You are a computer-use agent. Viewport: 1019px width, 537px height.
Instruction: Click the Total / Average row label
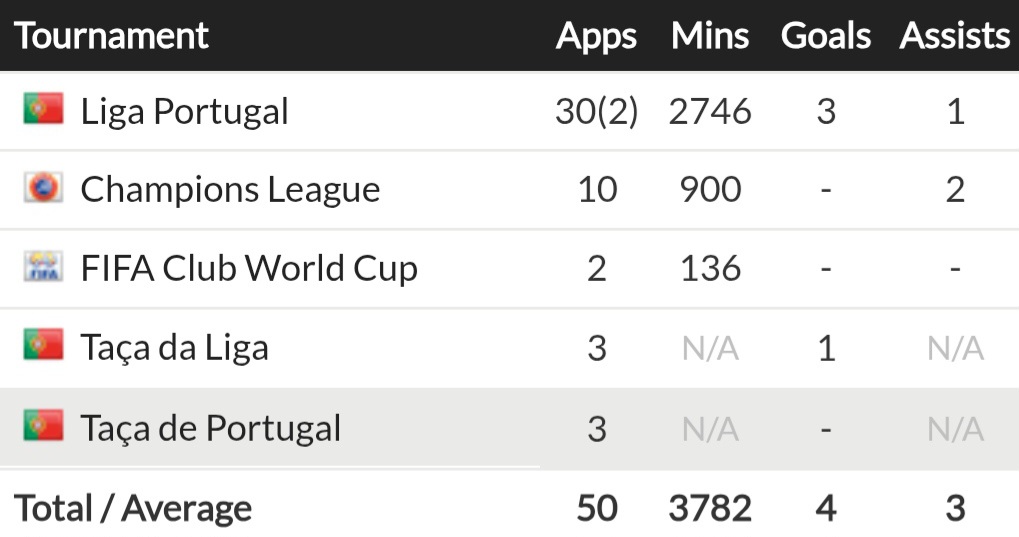point(133,508)
